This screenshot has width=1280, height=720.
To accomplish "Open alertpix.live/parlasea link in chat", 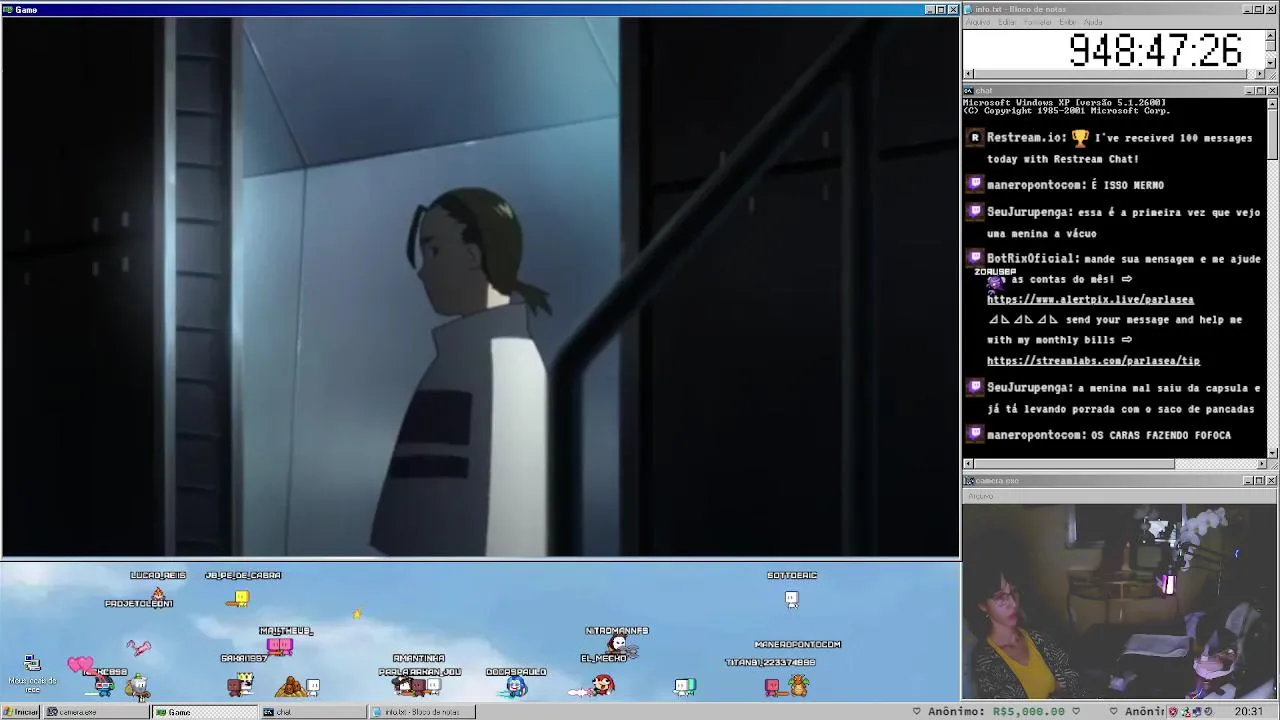I will coord(1090,299).
